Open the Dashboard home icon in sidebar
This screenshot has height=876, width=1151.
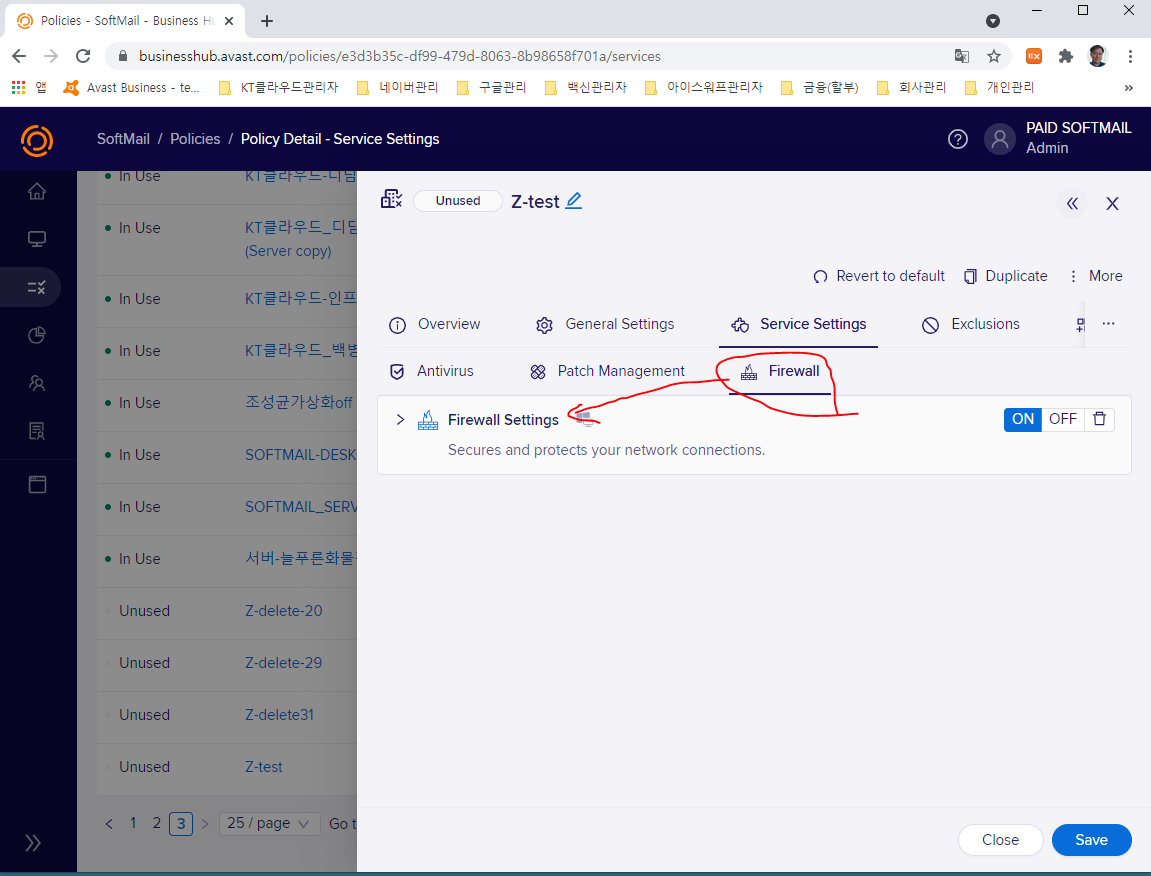[x=37, y=191]
